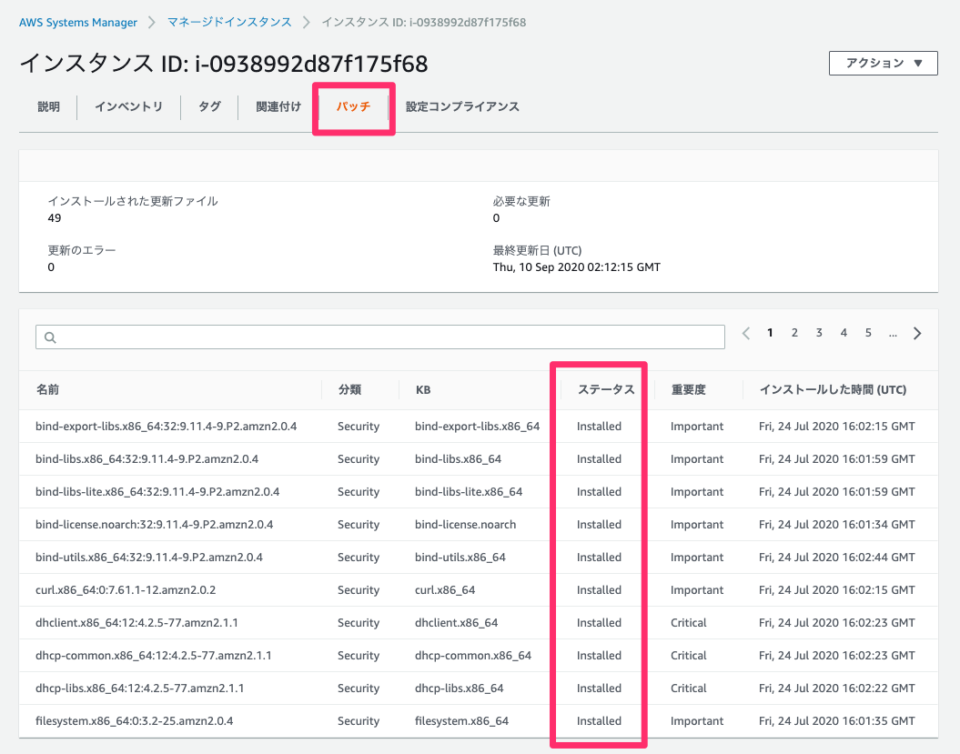Go to next page using right chevron

tap(917, 332)
